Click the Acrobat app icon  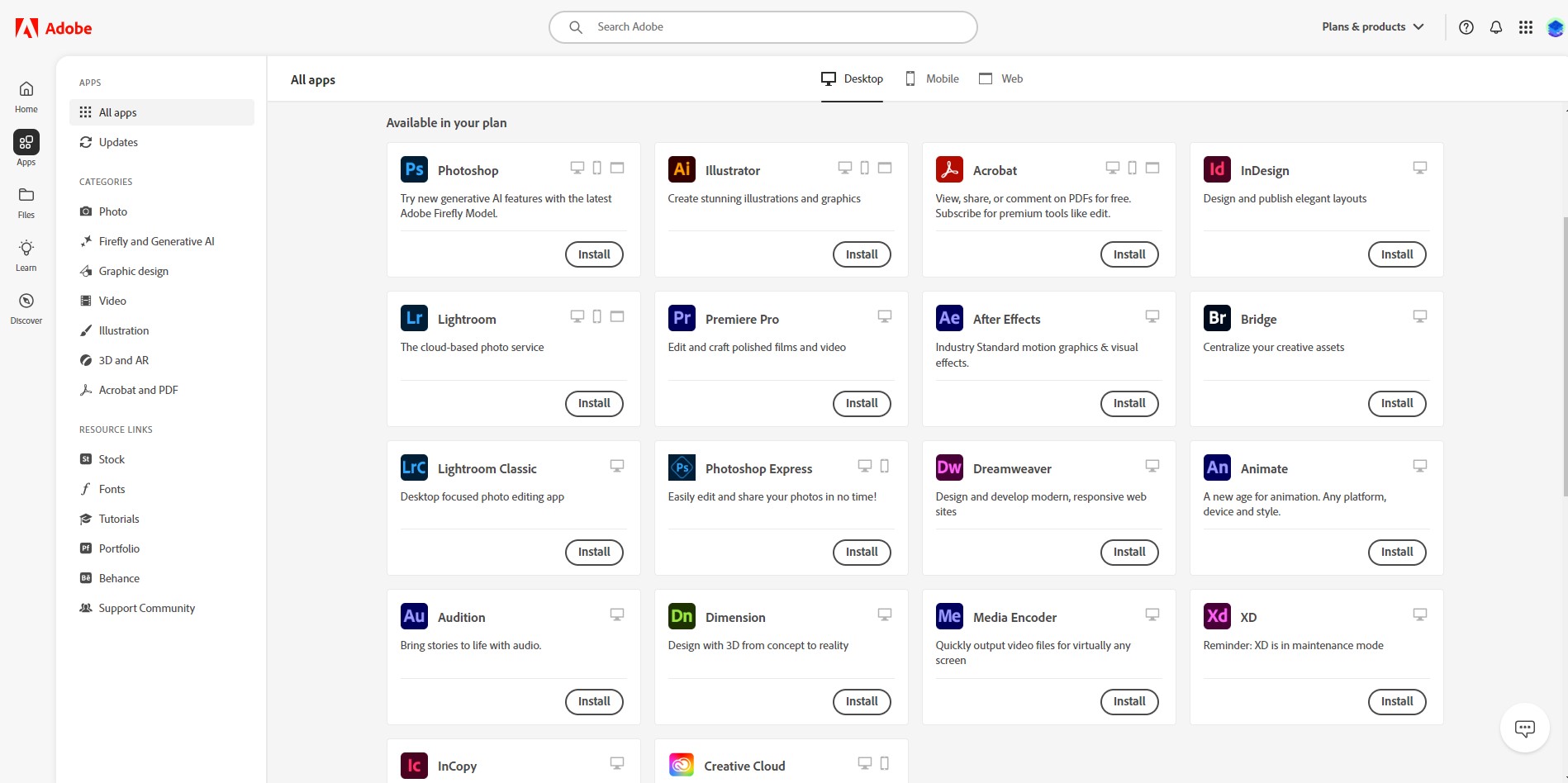click(x=949, y=169)
